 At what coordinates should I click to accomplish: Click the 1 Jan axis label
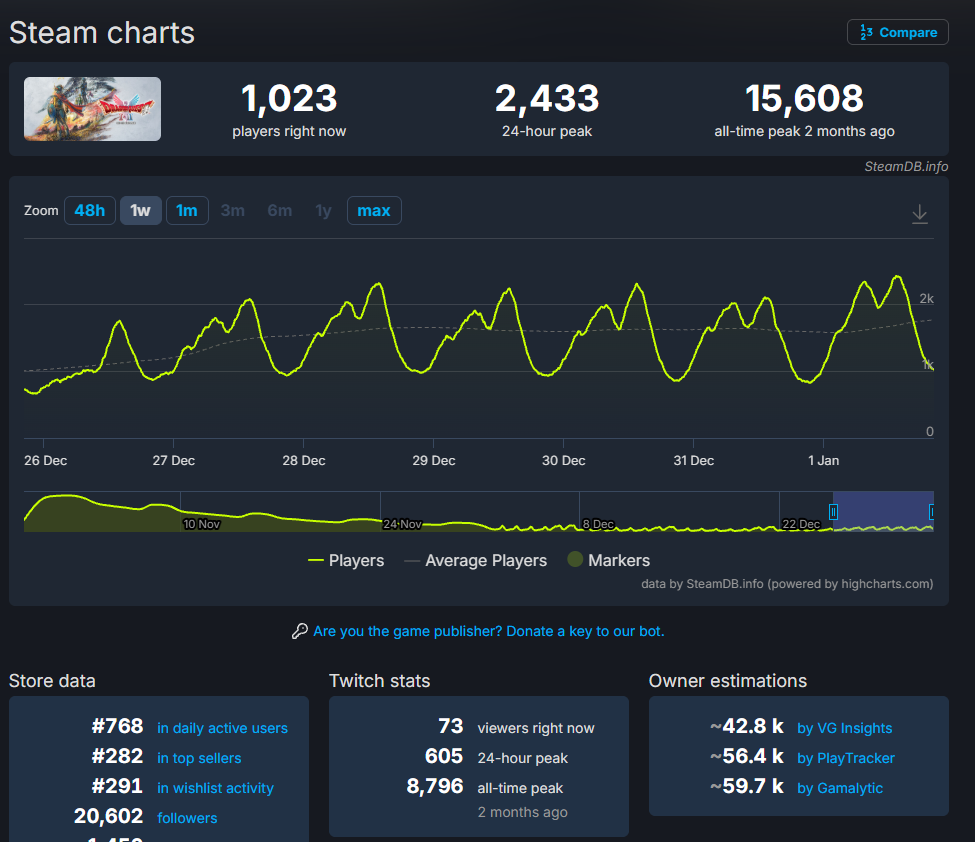pos(823,461)
